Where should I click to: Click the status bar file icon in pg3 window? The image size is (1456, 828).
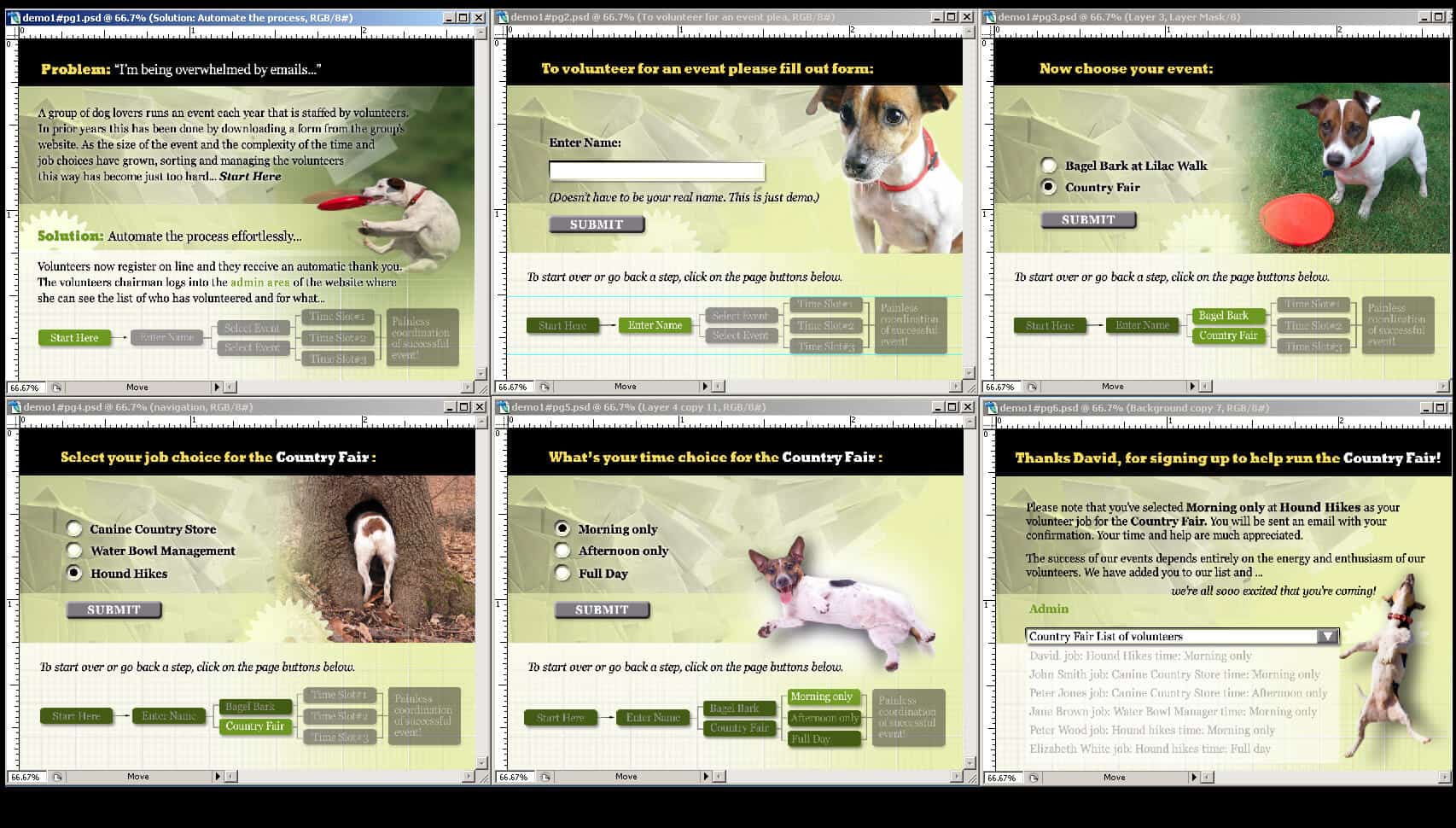[1033, 387]
